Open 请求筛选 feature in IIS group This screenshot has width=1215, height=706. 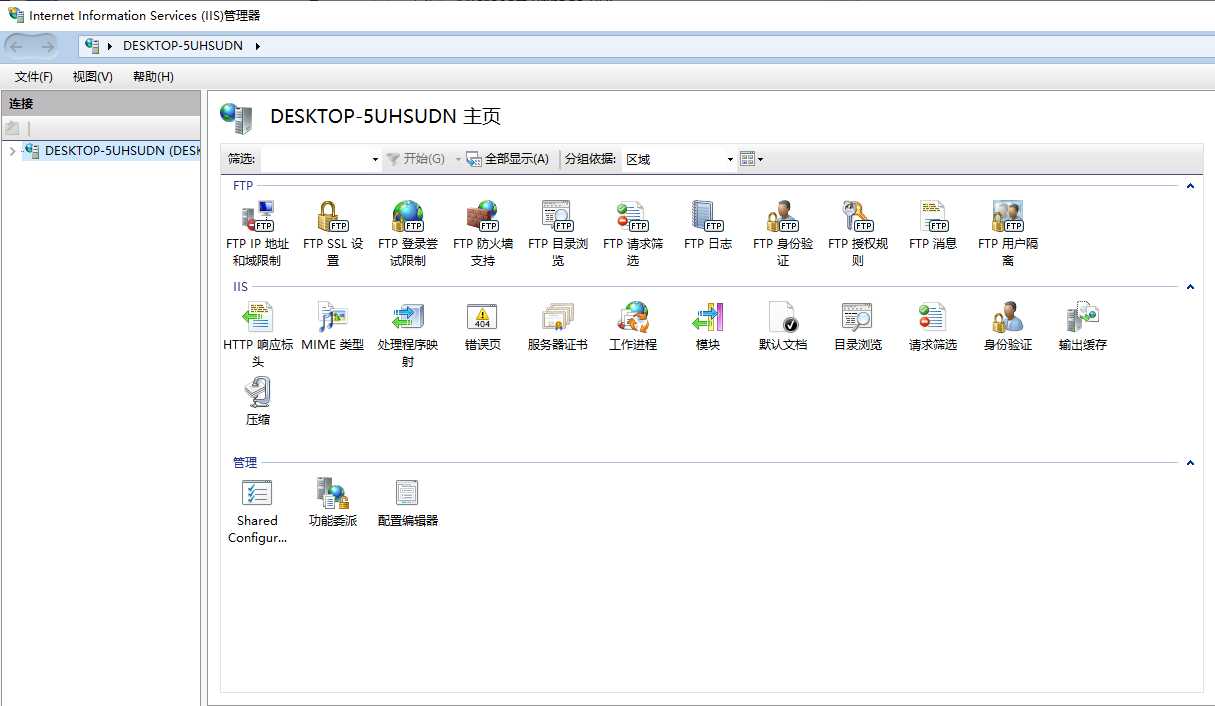coord(932,326)
